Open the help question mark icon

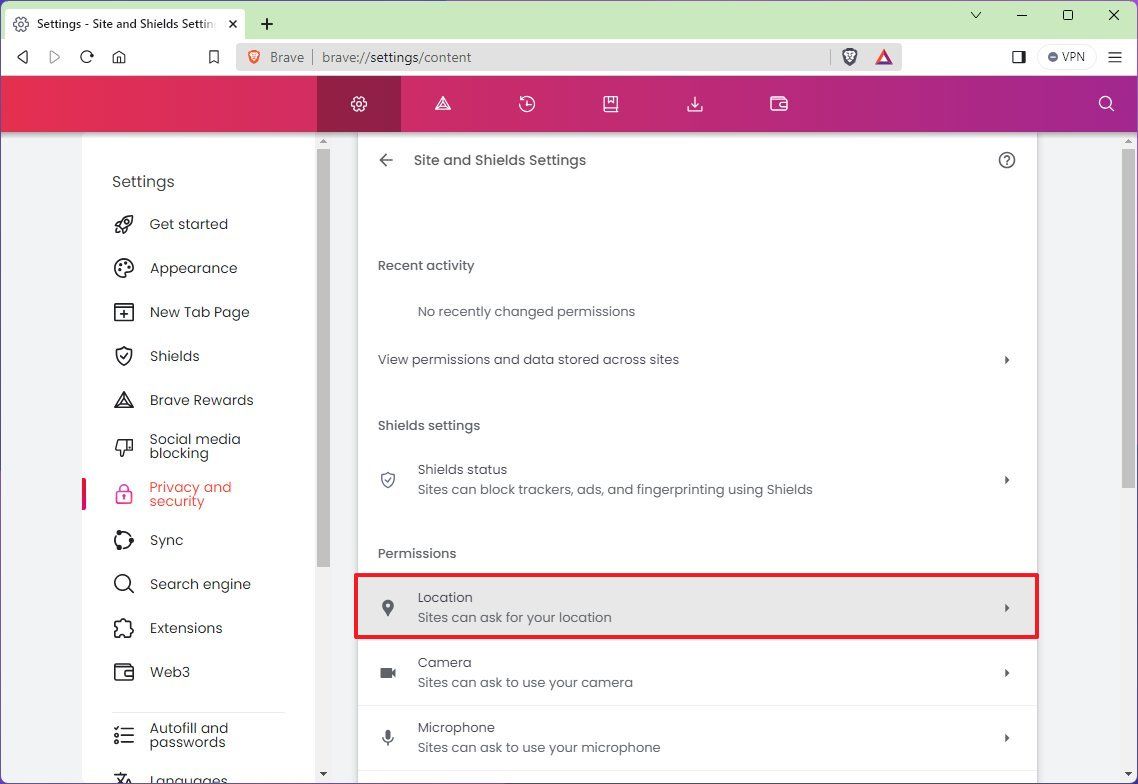point(1007,160)
